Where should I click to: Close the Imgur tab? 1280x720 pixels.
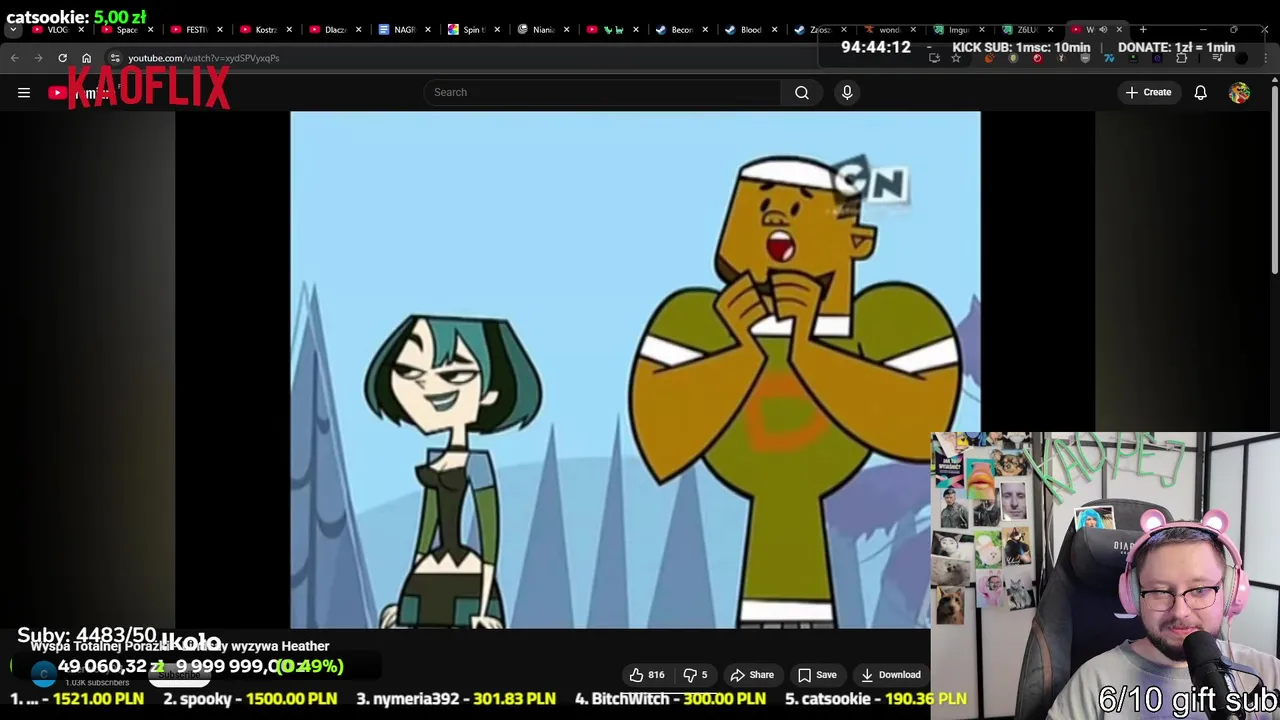[x=982, y=30]
